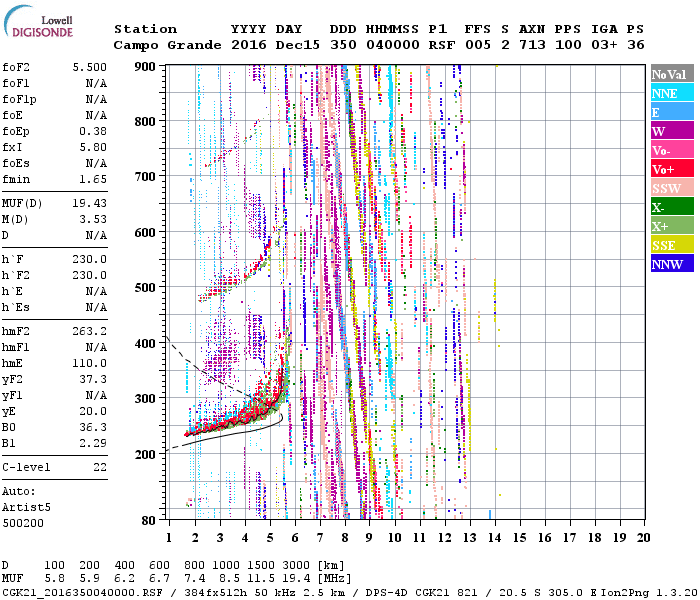Click the 200 km height axis label
The width and height of the screenshot is (700, 600).
click(x=145, y=454)
